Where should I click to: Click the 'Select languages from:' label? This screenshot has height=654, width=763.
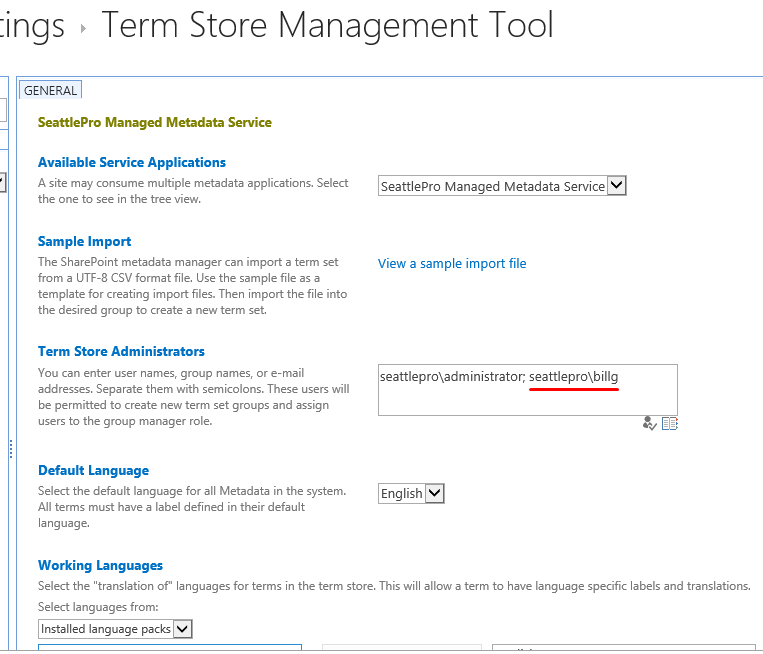click(x=98, y=607)
